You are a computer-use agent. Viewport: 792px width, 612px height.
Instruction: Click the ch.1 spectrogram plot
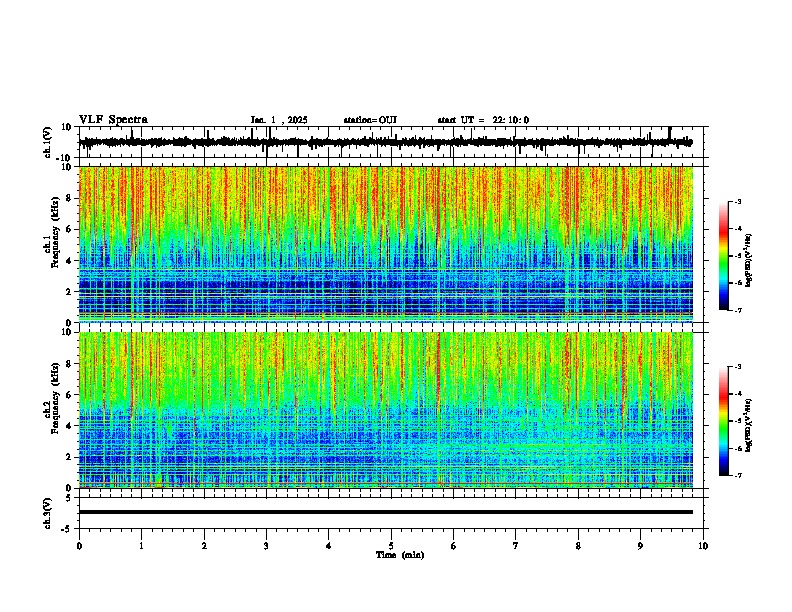pos(385,244)
